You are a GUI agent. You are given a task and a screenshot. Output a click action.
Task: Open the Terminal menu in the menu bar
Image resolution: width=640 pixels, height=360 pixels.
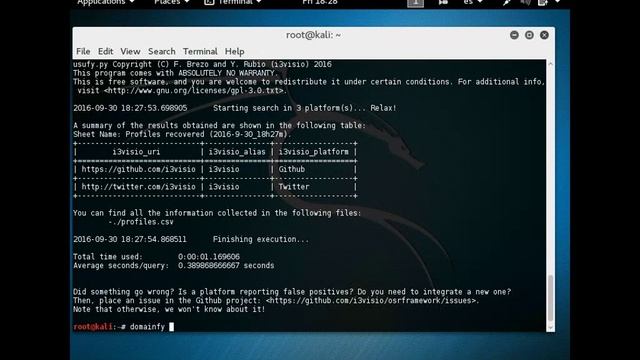click(200, 51)
